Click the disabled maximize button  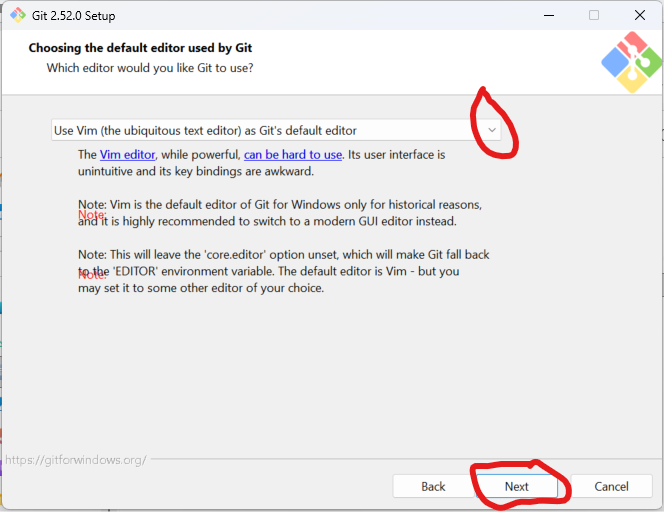coord(594,15)
